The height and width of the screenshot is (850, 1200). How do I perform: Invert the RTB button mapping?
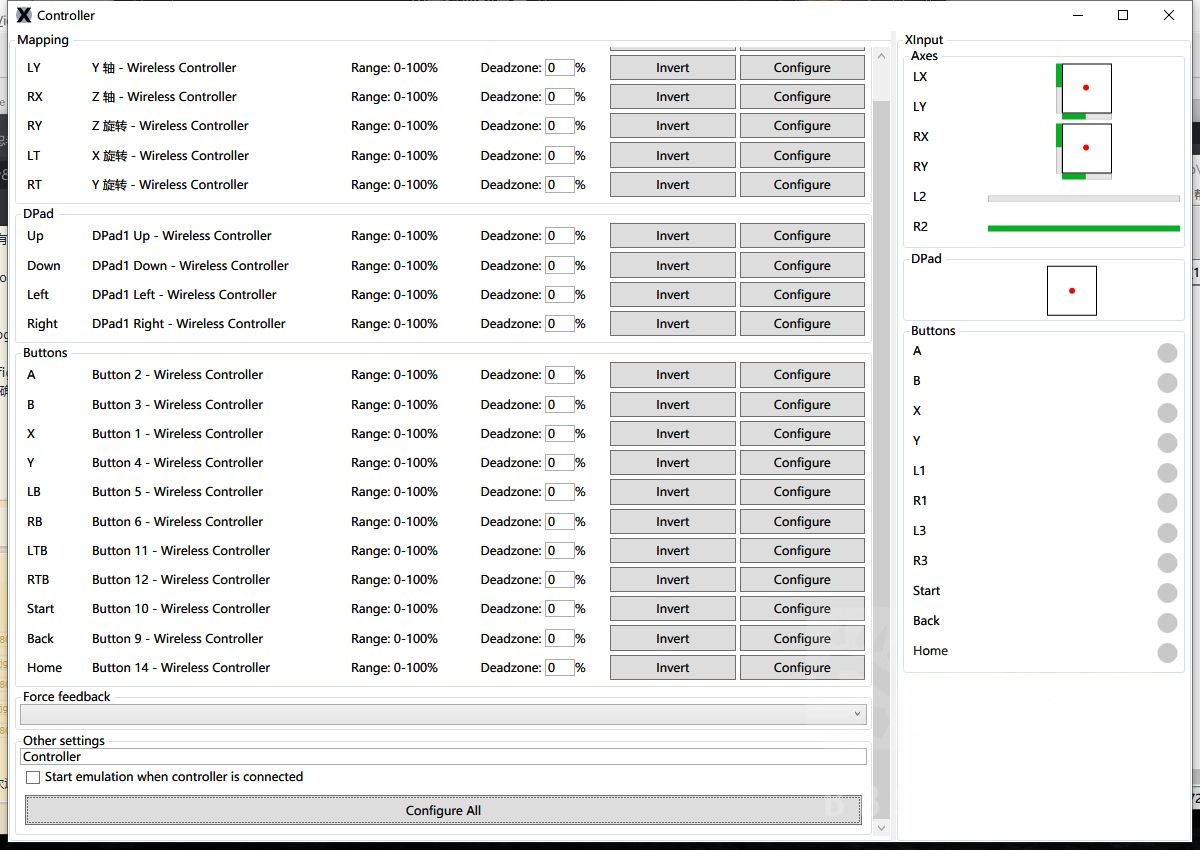tap(673, 580)
